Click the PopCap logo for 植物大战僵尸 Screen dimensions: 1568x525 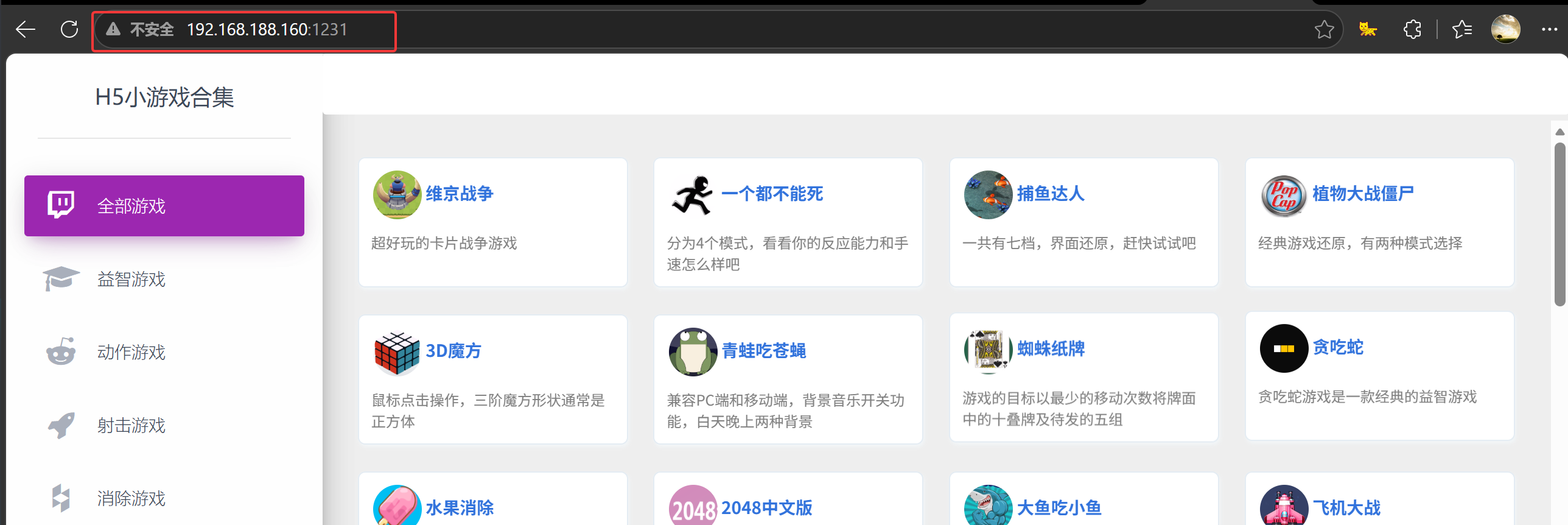(x=1284, y=196)
